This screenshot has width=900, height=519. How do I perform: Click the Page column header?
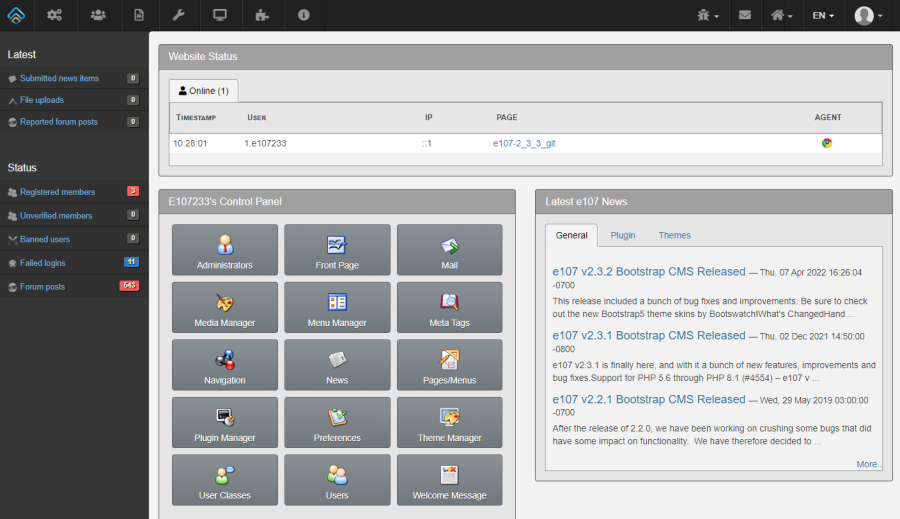(507, 118)
